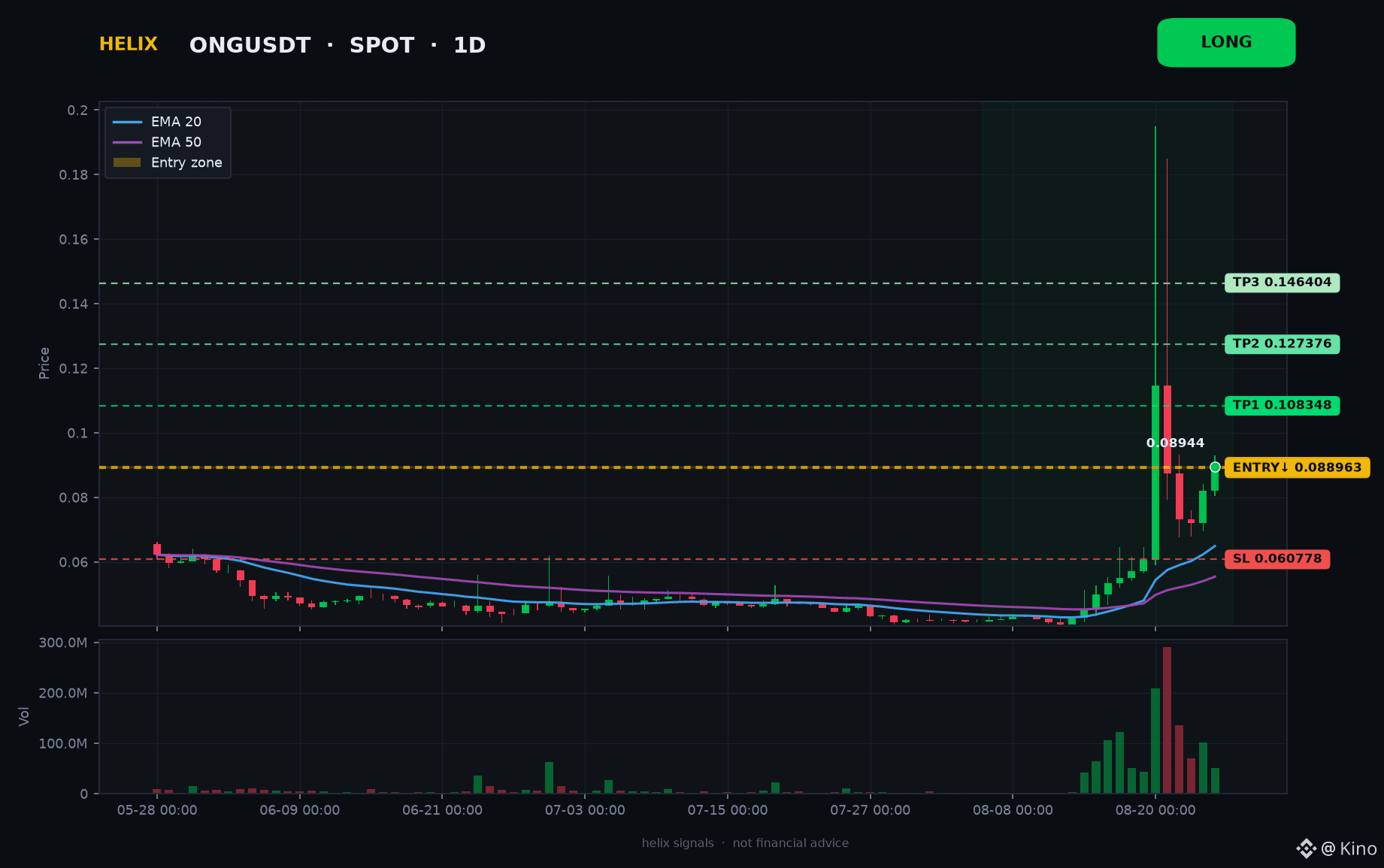Click the 0.14 price axis label

pos(74,304)
